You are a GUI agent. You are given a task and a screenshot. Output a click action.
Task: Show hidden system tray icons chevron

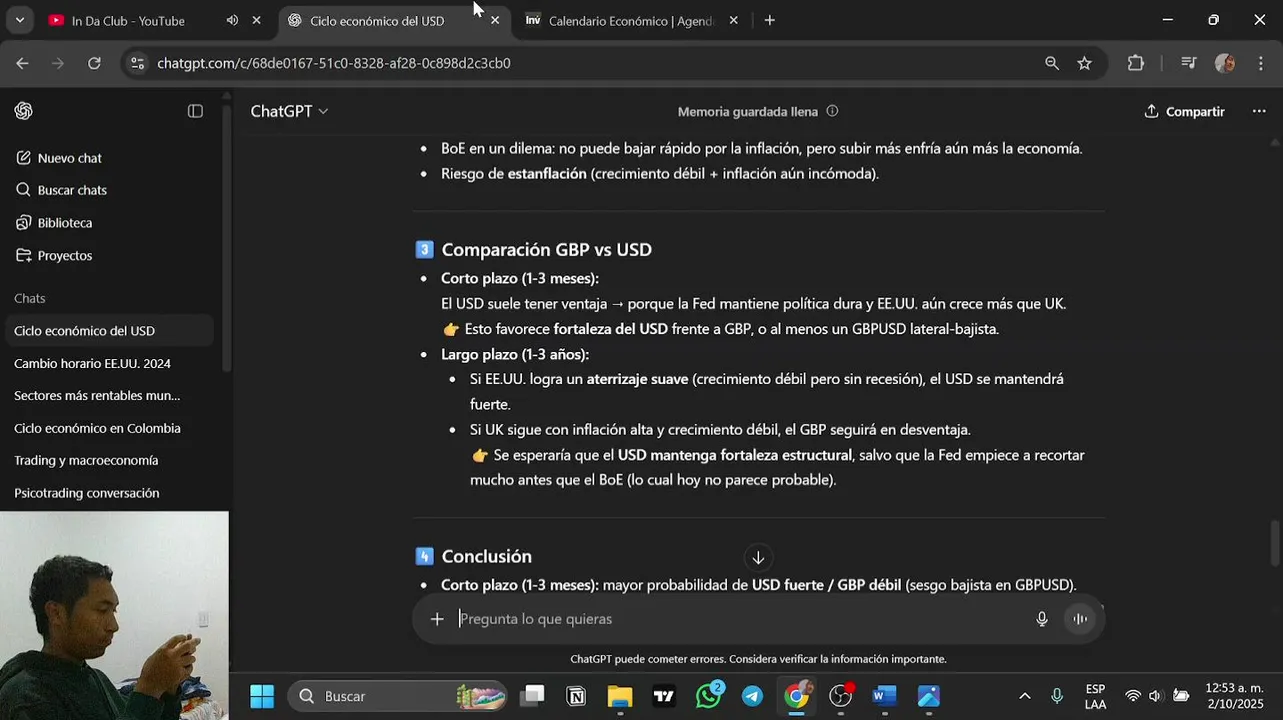(1024, 696)
